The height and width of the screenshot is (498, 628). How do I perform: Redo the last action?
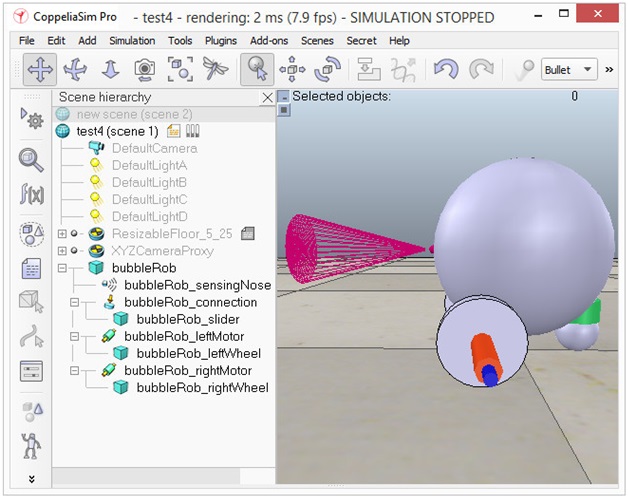pos(481,70)
